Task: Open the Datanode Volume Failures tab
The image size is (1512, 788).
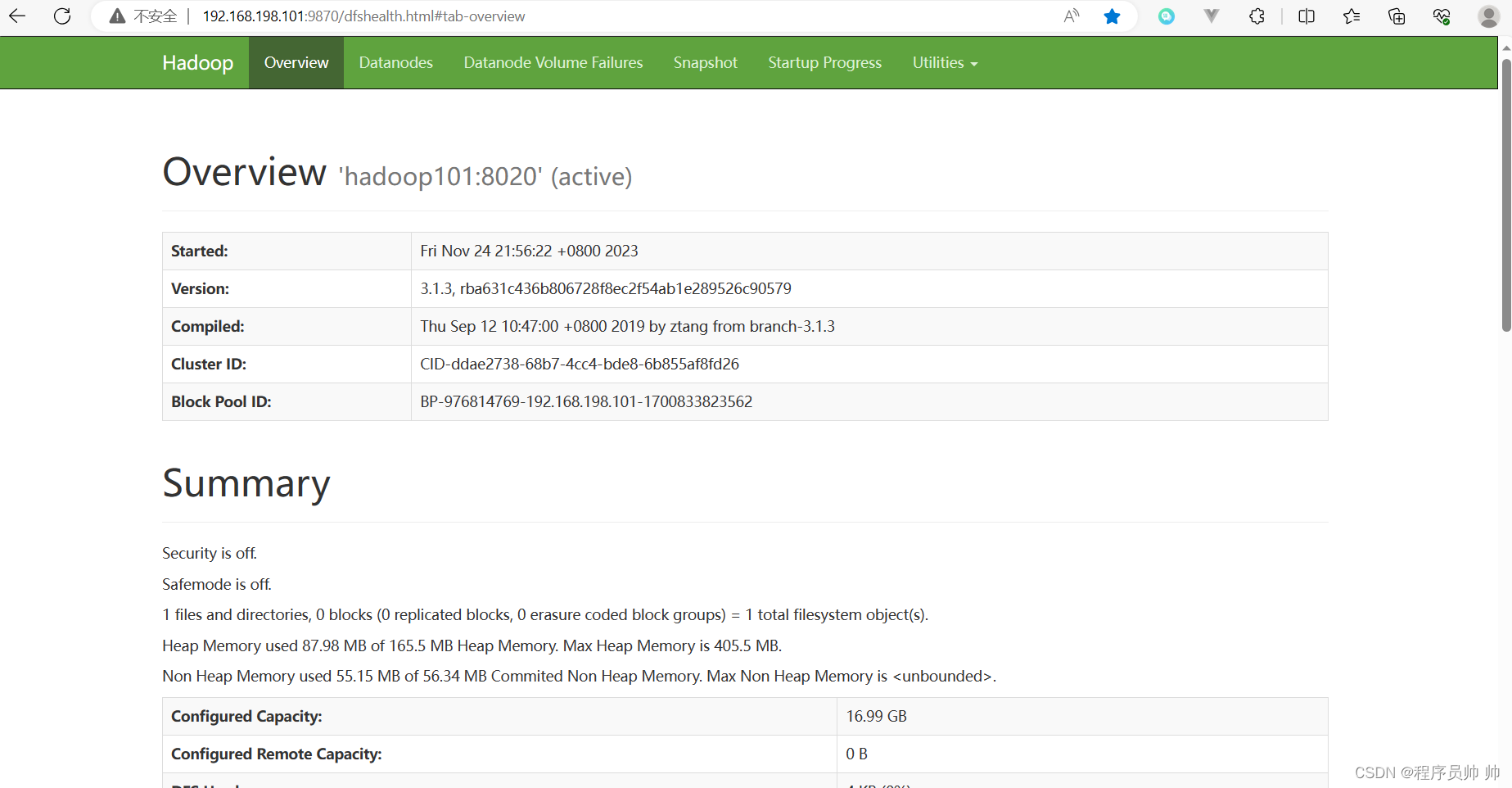Action: pyautogui.click(x=553, y=63)
